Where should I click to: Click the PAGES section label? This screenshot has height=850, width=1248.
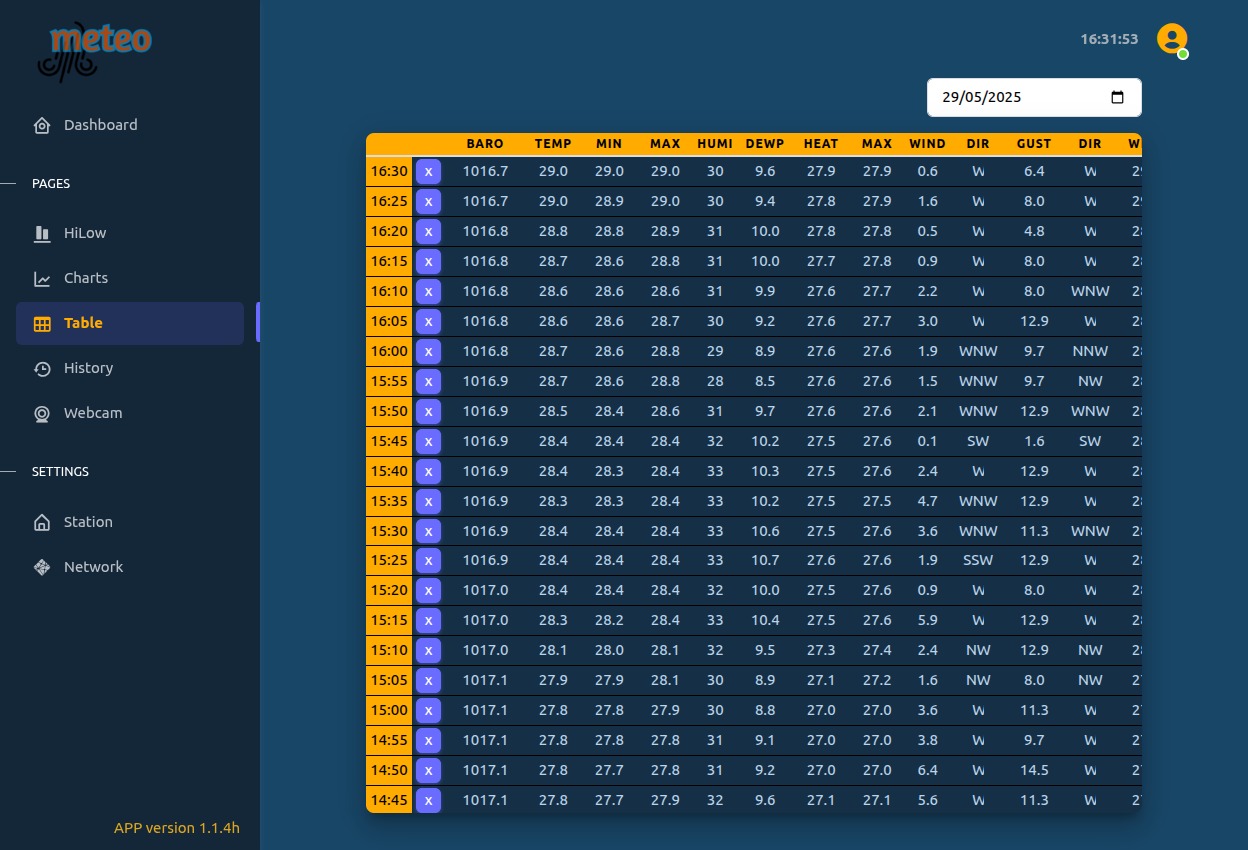(x=51, y=184)
